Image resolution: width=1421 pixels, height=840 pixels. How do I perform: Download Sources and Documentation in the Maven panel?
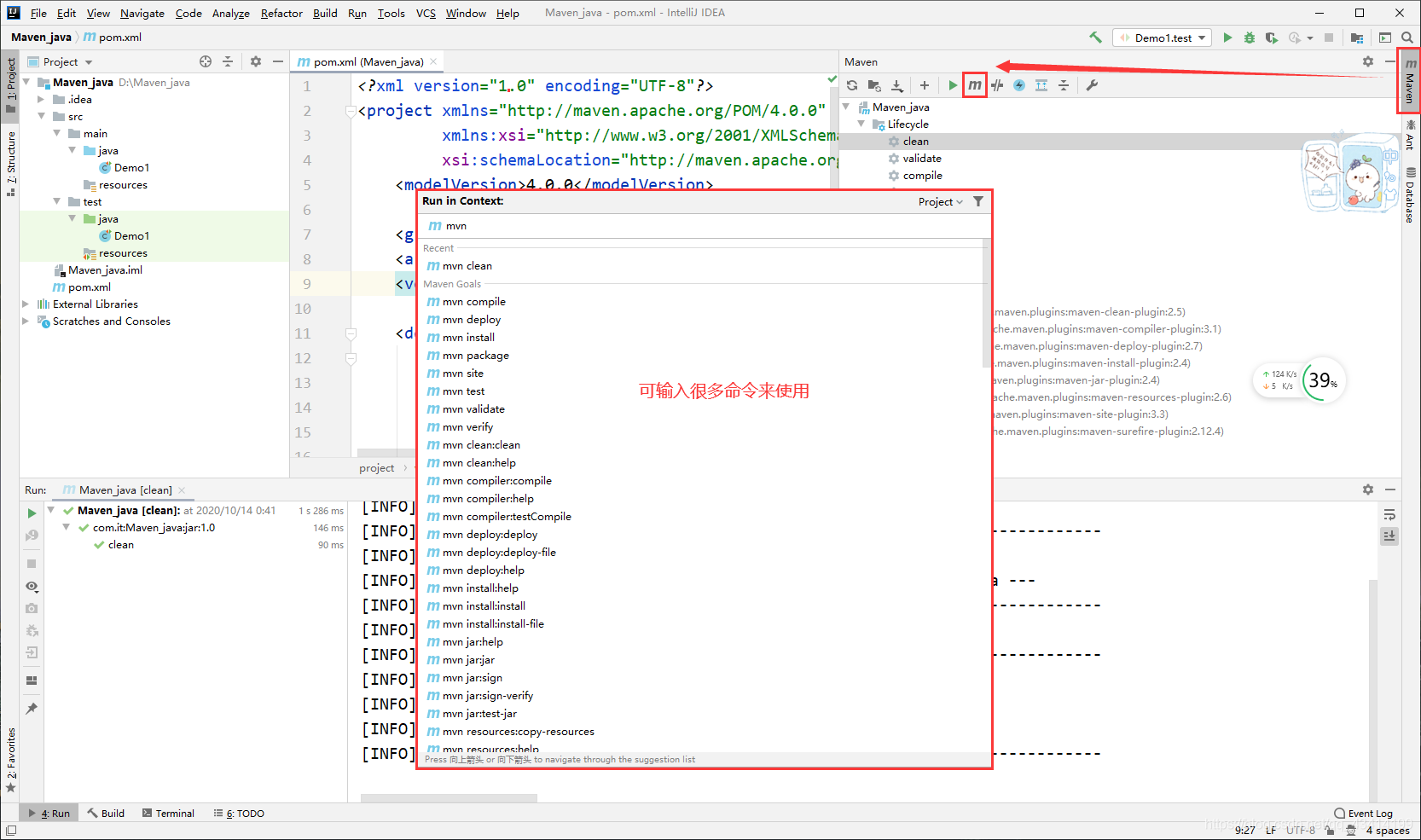(x=896, y=85)
